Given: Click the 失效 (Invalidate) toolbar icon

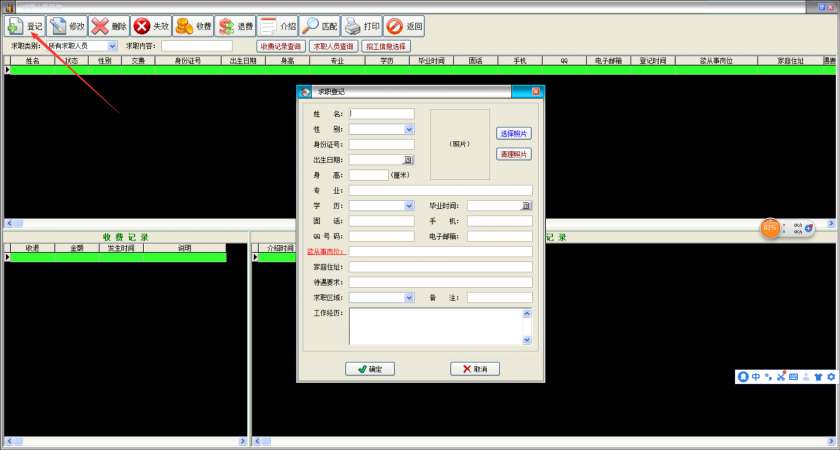Looking at the screenshot, I should coord(143,26).
